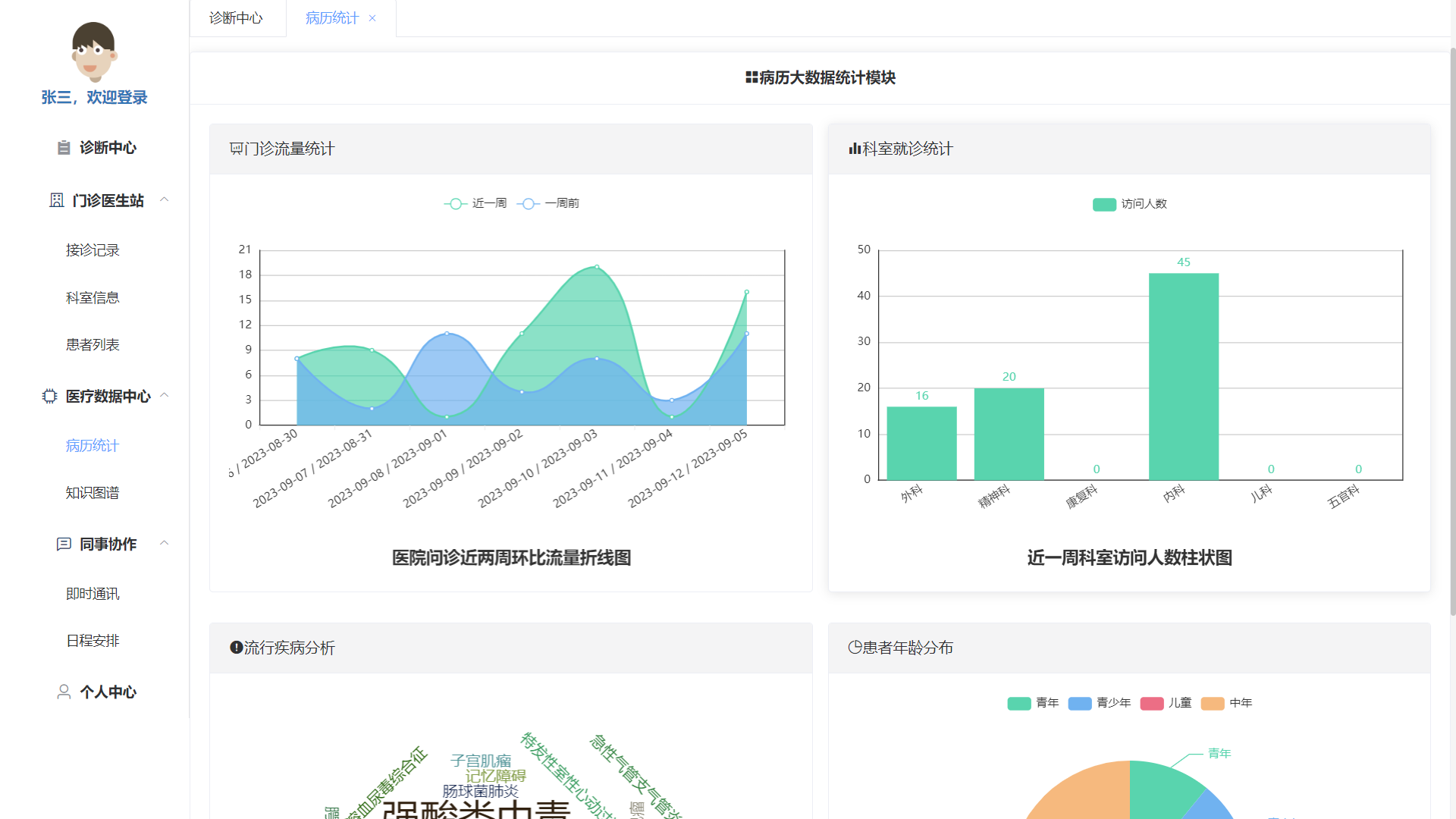
Task: Select the 病历统计 tab
Action: pyautogui.click(x=332, y=18)
